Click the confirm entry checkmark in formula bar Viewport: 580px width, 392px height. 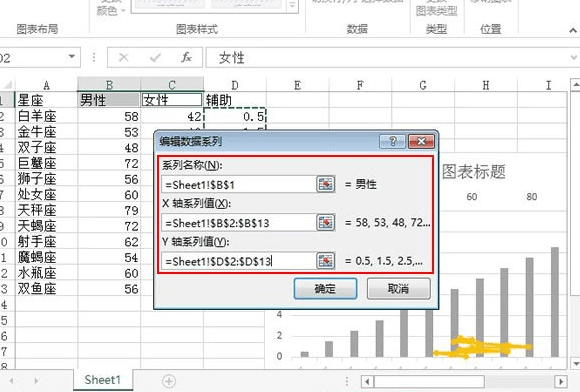[x=155, y=58]
